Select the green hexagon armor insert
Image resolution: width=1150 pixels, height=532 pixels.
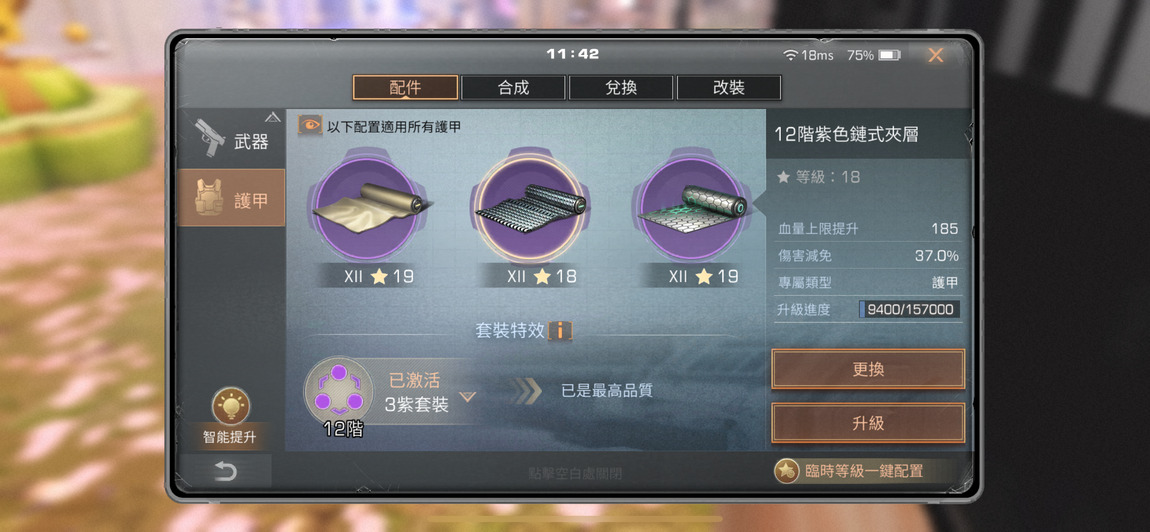(690, 208)
